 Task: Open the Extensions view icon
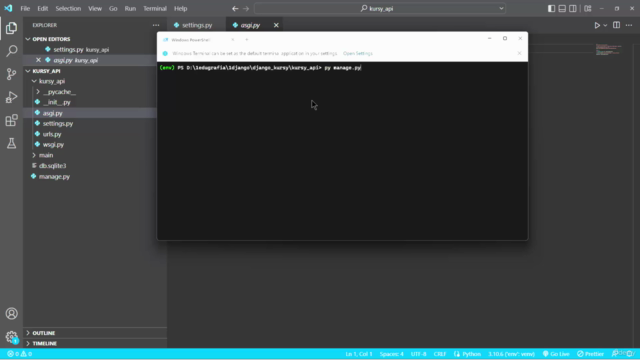(11, 120)
